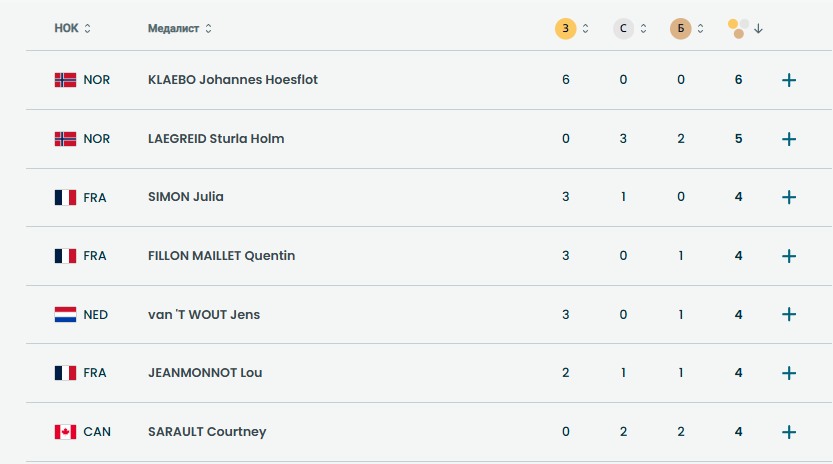The width and height of the screenshot is (833, 464).
Task: Click total medal count 5 for LAEGREID
Action: tap(738, 139)
